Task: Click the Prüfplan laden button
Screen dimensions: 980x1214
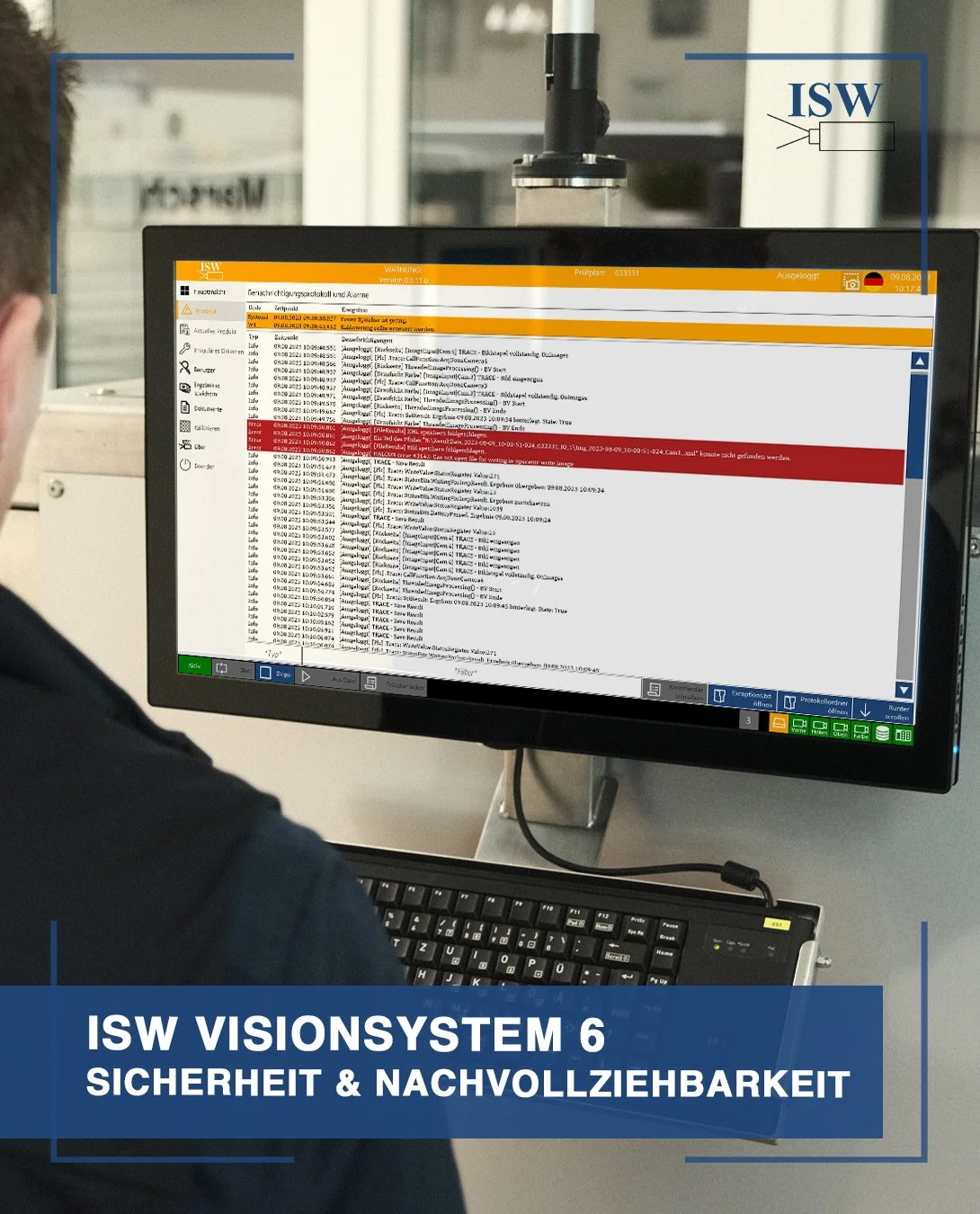Action: point(395,684)
